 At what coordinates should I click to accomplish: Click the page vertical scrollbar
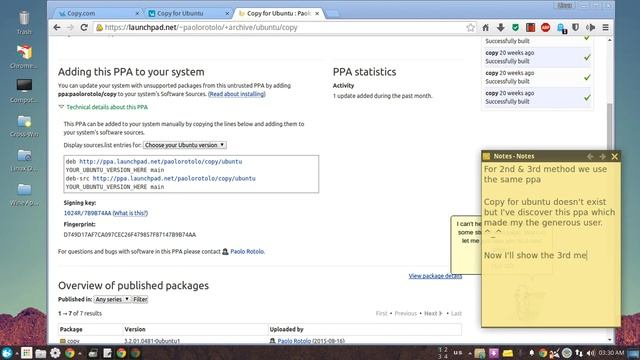tap(609, 190)
